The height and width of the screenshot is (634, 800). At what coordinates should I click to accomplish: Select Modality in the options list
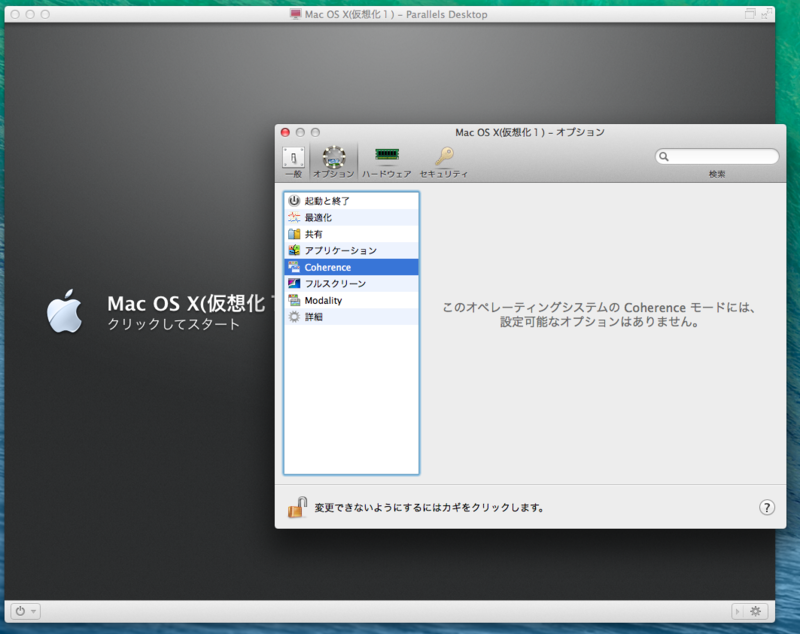pyautogui.click(x=351, y=300)
